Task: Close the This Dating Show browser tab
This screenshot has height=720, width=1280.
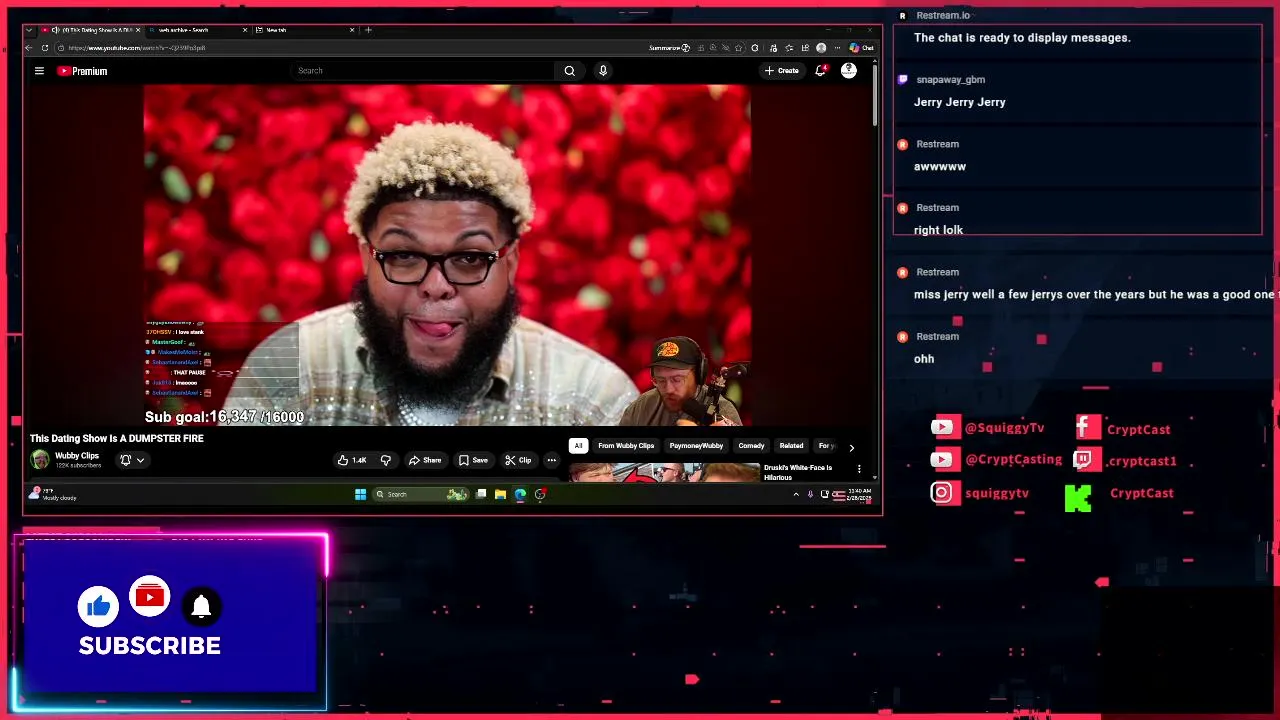Action: coord(137,30)
